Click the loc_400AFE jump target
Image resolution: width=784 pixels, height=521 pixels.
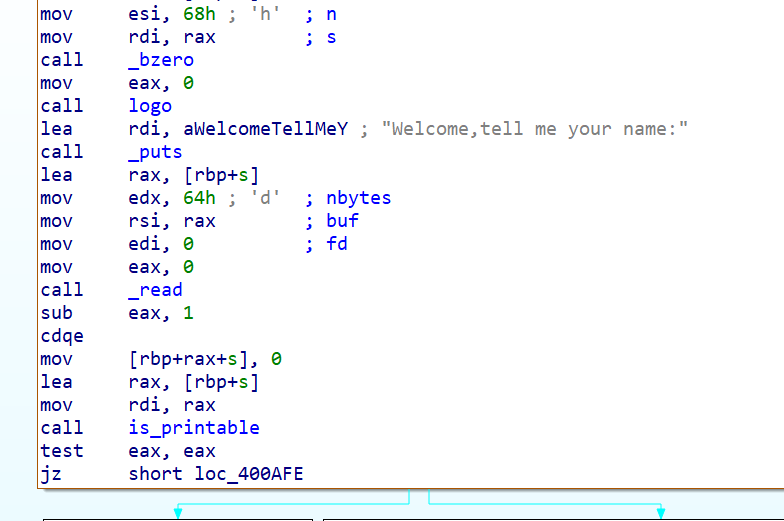pyautogui.click(x=249, y=474)
